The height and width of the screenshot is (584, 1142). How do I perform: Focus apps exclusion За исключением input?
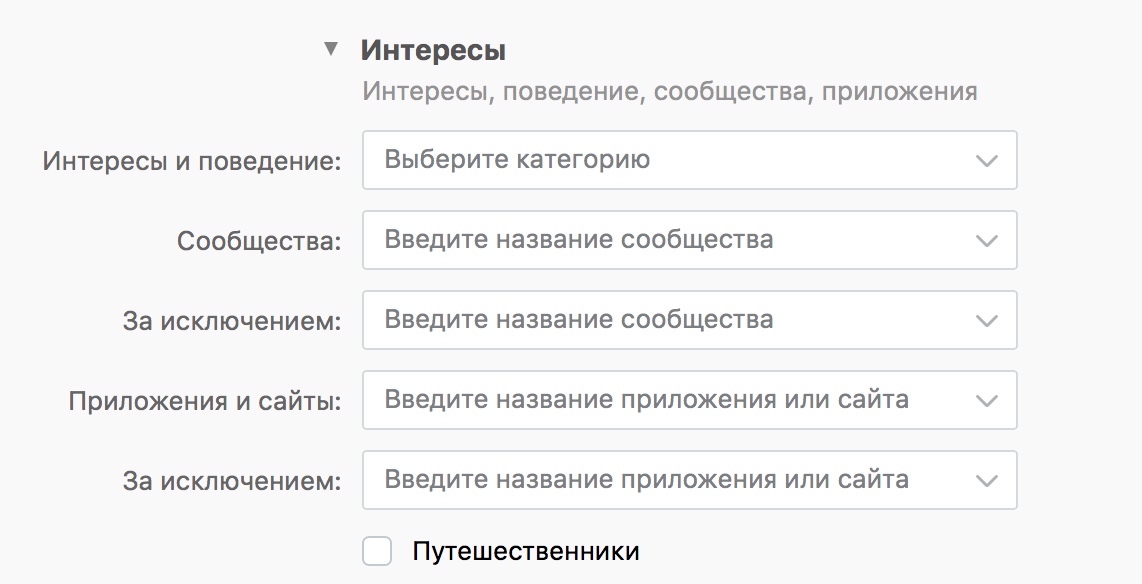[660, 480]
